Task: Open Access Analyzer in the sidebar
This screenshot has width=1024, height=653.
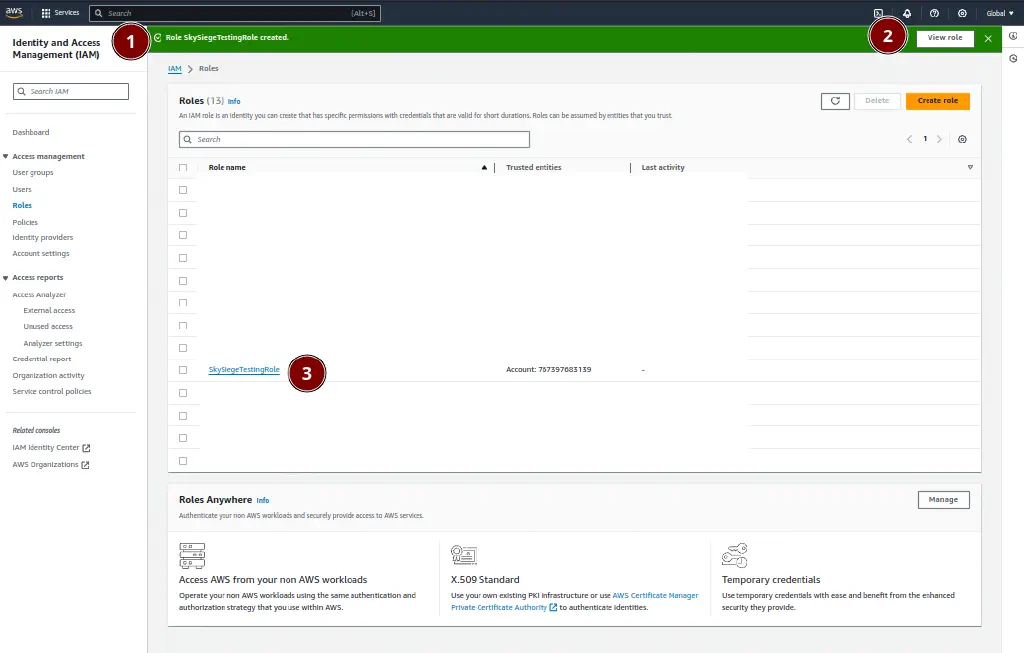Action: click(39, 295)
